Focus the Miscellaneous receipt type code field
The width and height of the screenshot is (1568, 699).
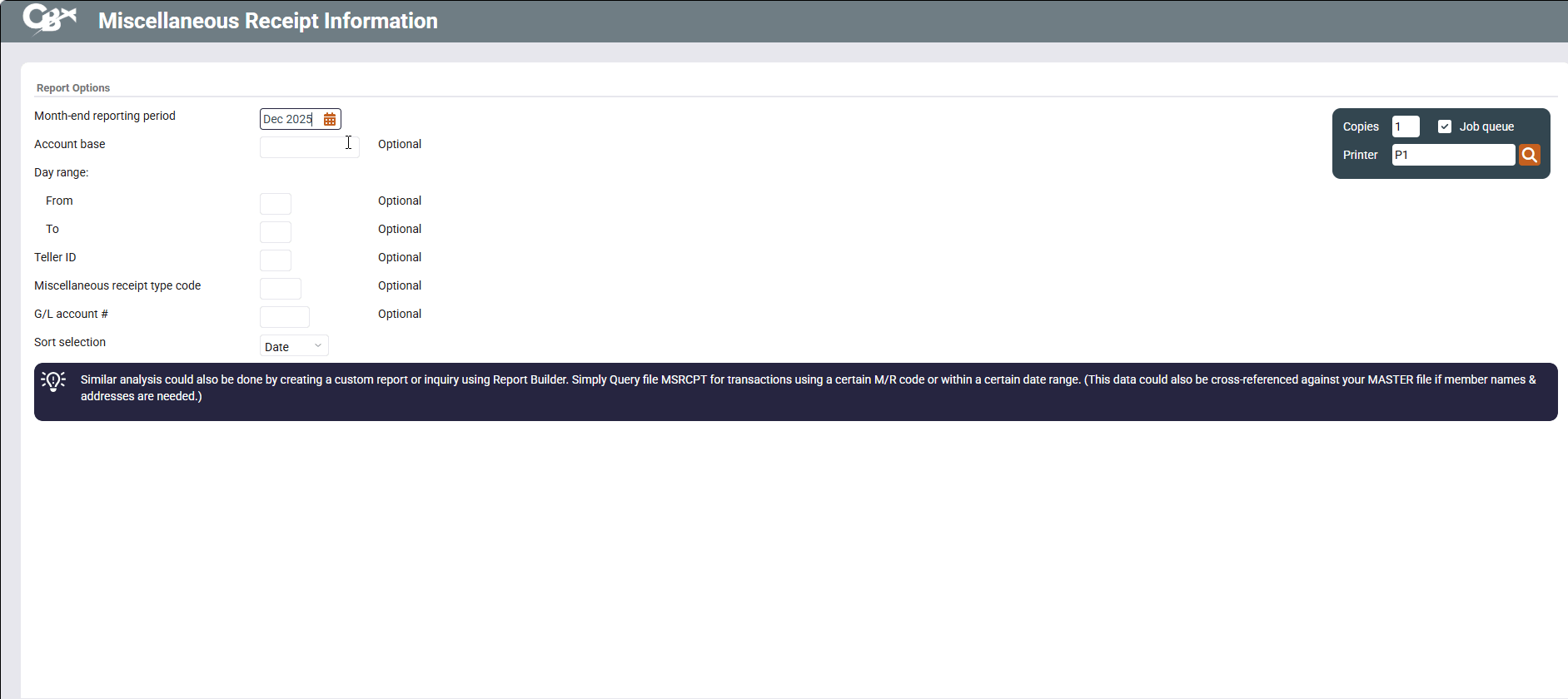click(x=281, y=289)
